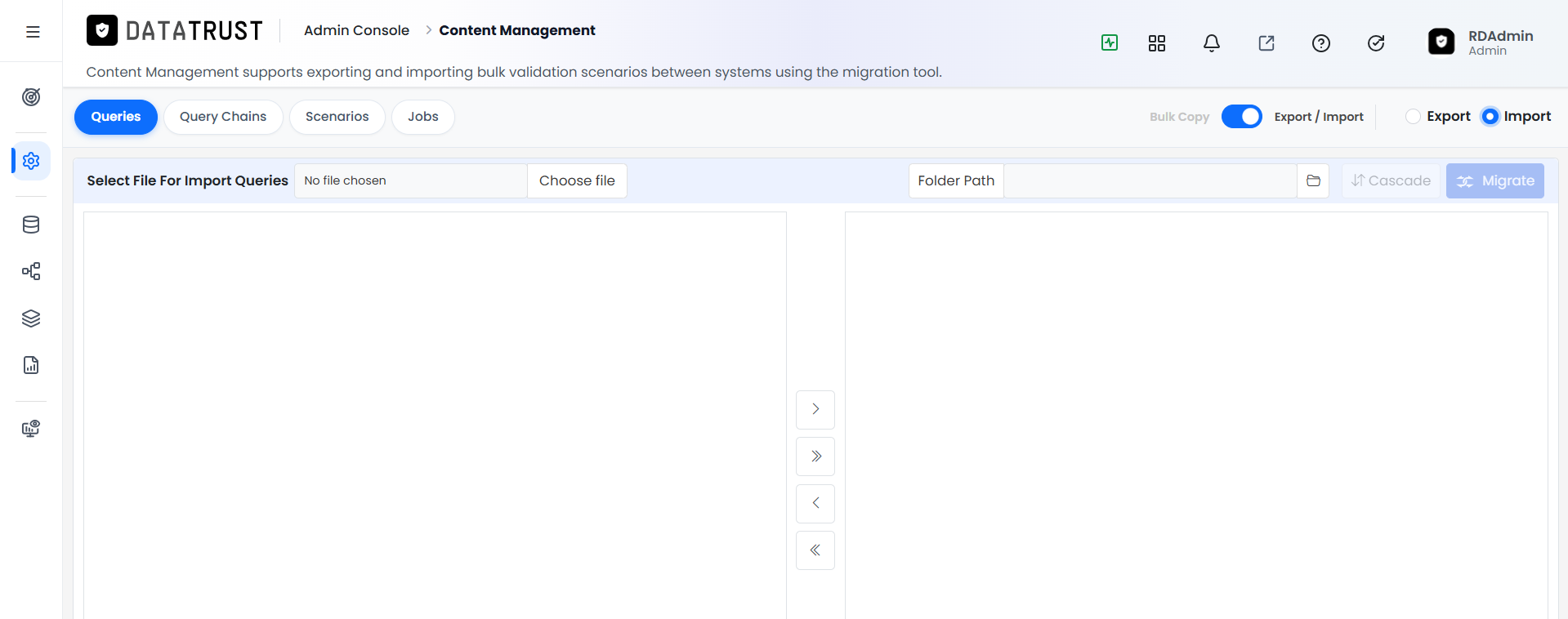The height and width of the screenshot is (619, 1568).
Task: Move all items right with double arrow
Action: click(x=815, y=456)
